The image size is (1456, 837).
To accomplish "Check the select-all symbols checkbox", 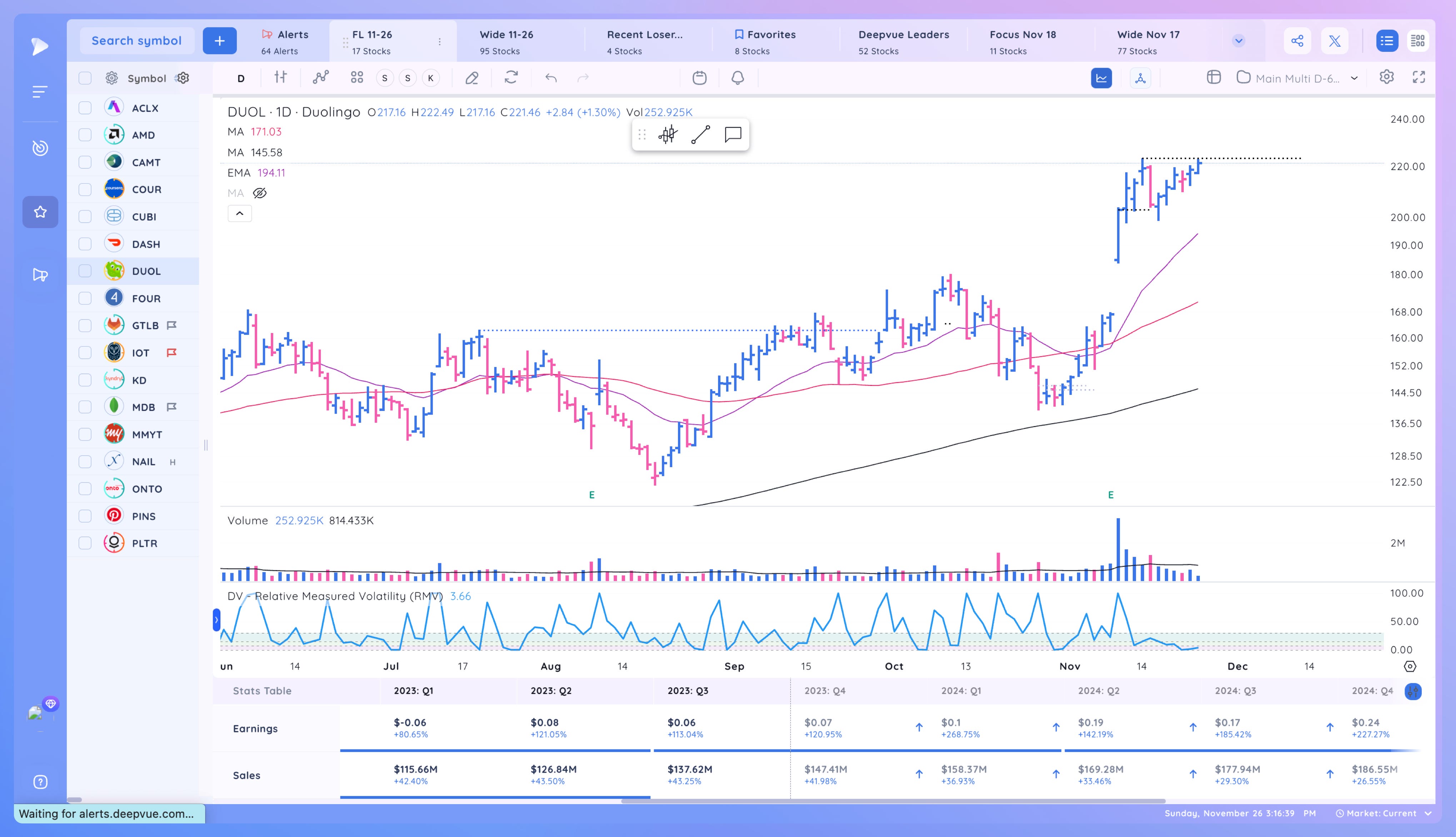I will point(85,78).
